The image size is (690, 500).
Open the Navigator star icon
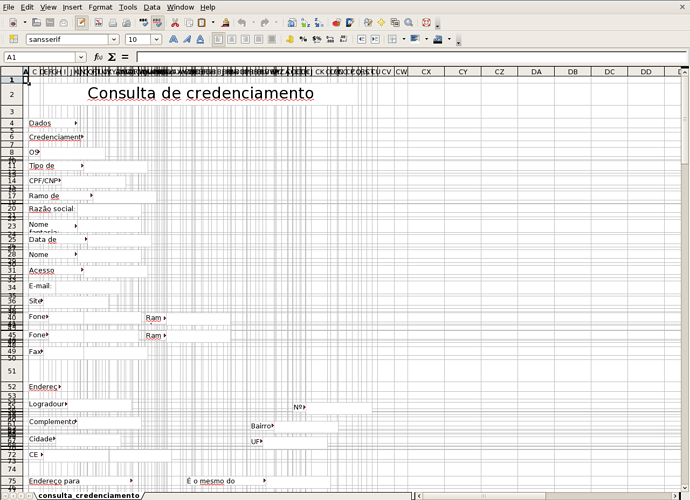(x=382, y=22)
